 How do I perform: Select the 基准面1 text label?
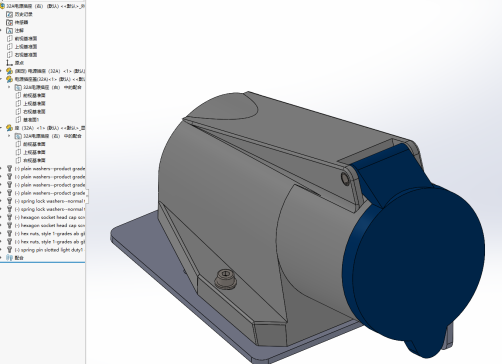pos(31,119)
